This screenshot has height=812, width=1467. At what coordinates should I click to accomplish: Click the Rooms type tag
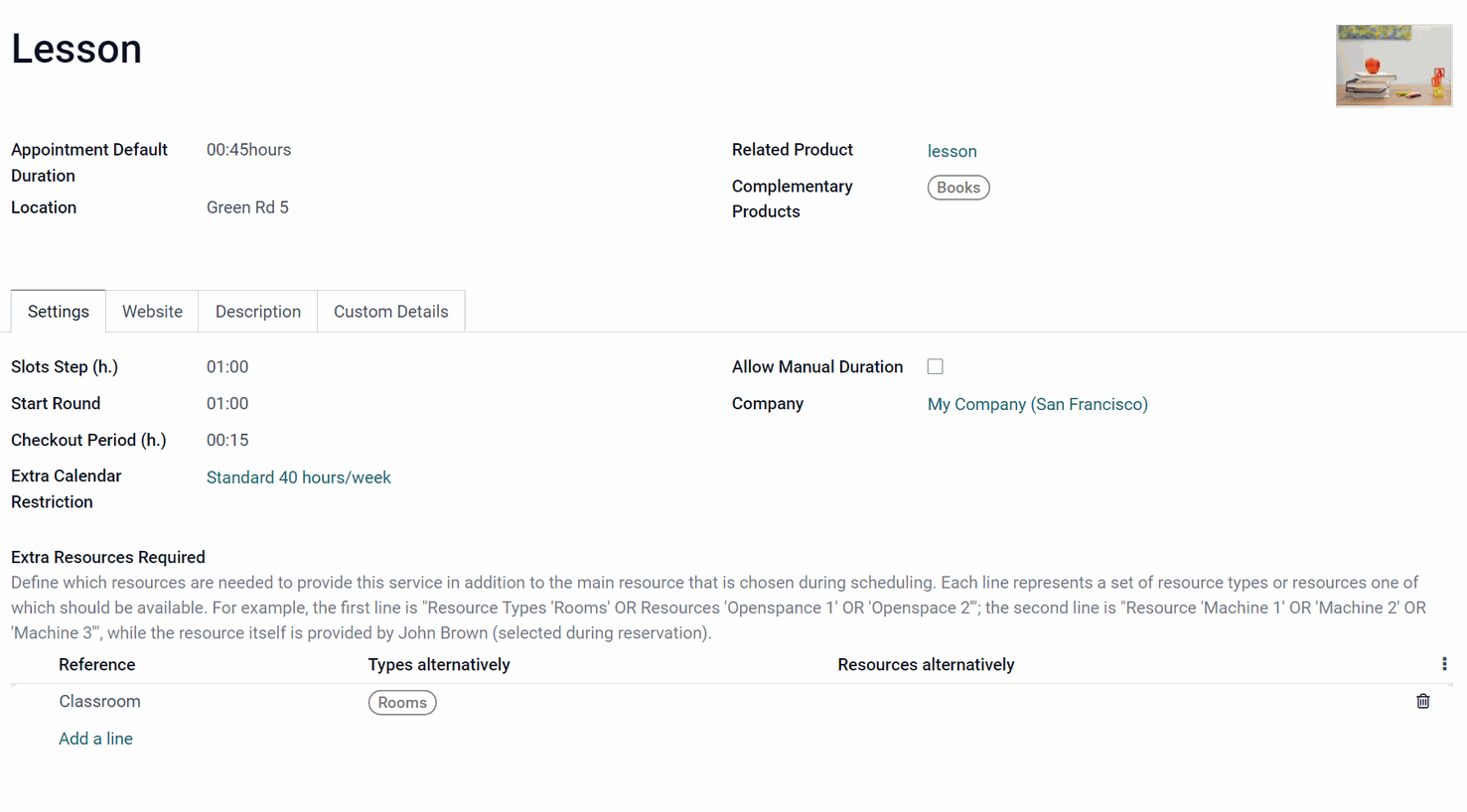(x=402, y=703)
